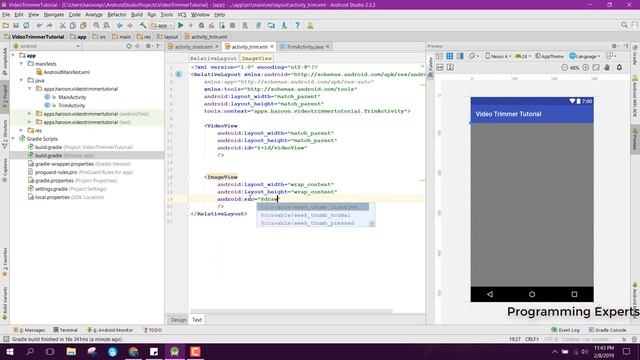The image size is (640, 360).
Task: Collapse the manifests folder
Action: [21, 64]
